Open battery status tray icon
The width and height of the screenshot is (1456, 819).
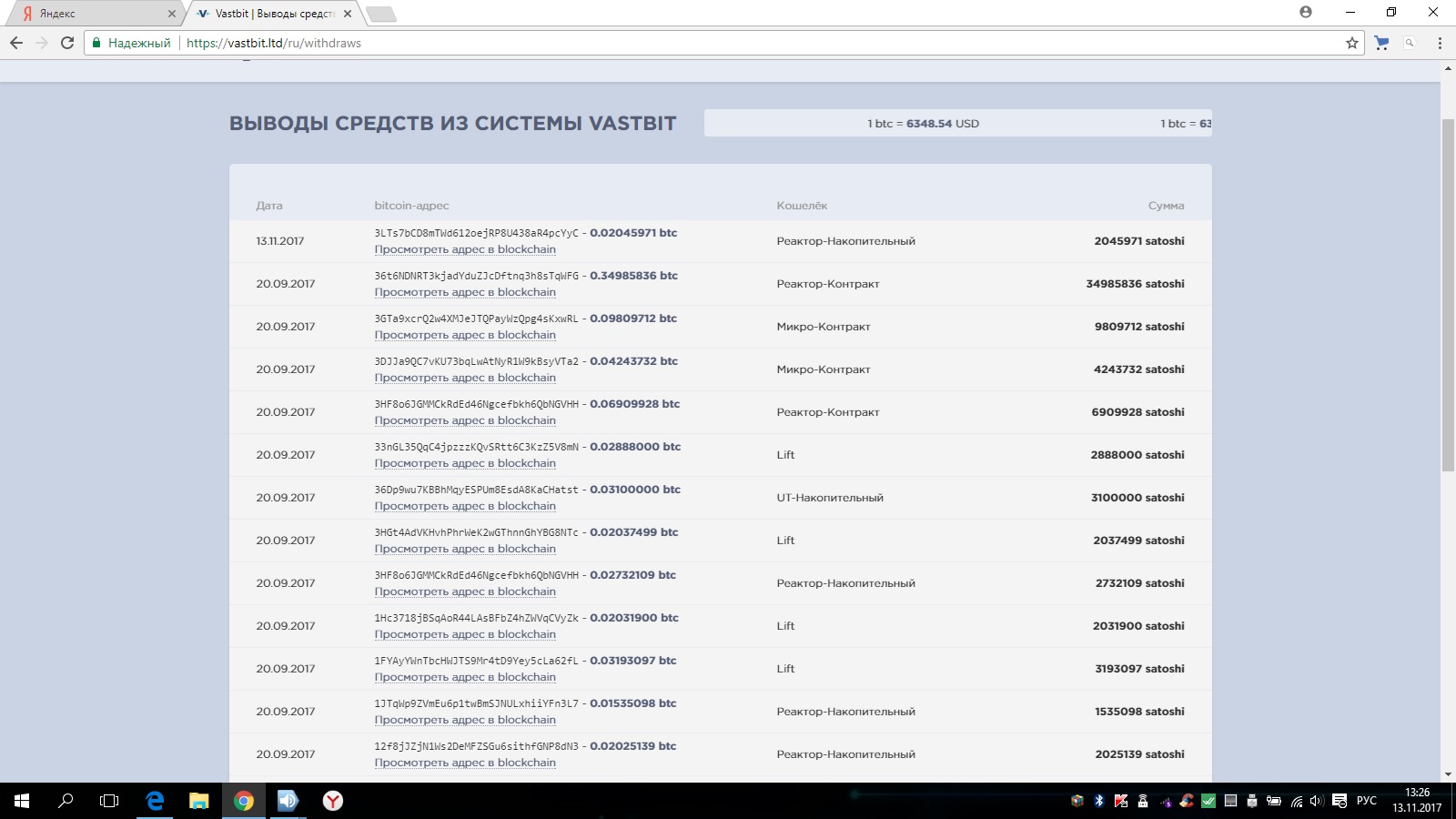1274,801
